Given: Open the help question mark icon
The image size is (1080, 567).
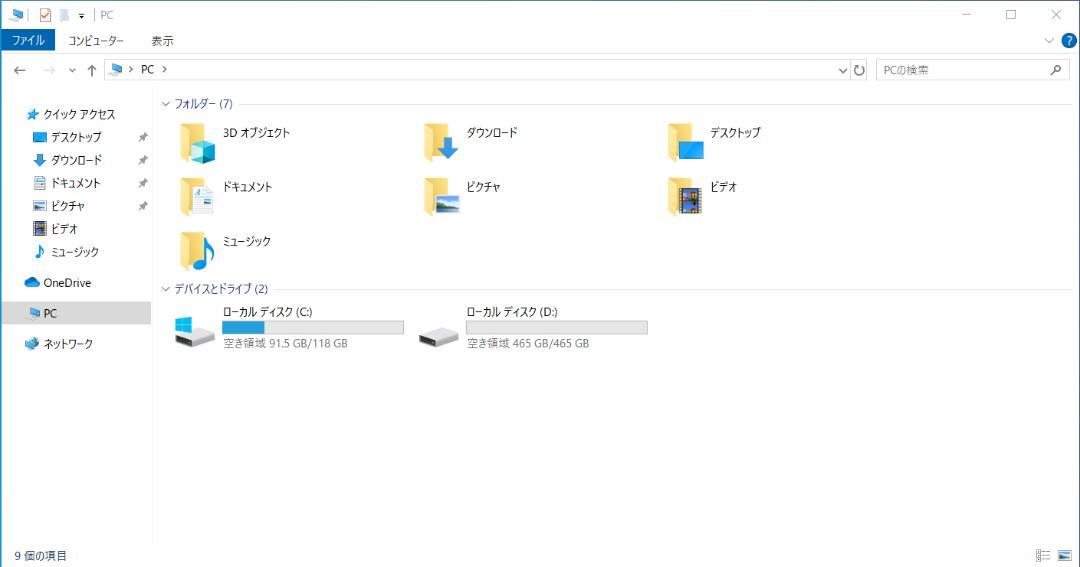Looking at the screenshot, I should [1069, 41].
